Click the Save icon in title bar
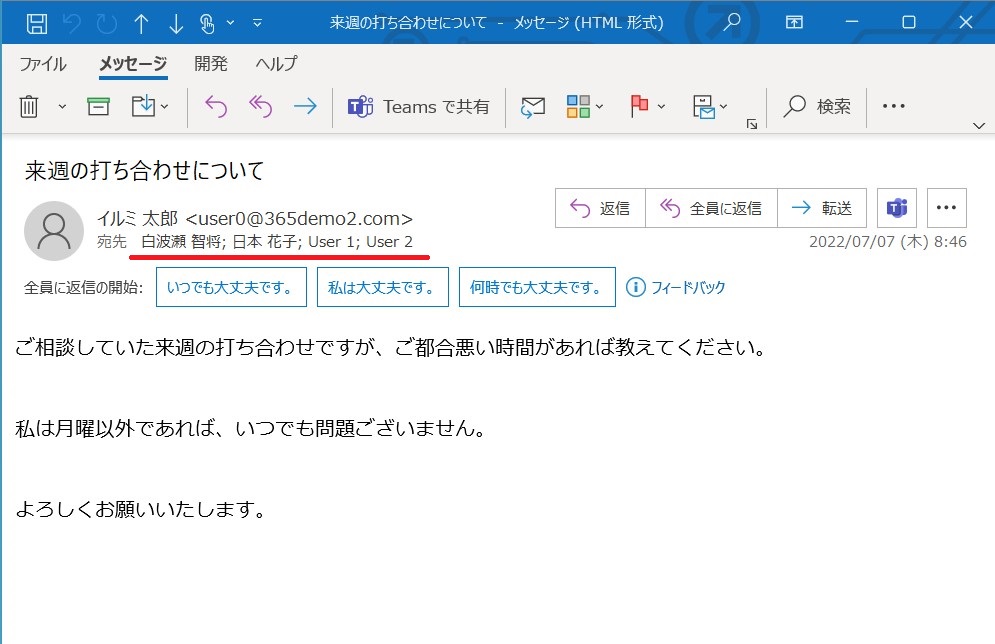Viewport: 995px width, 644px height. (37, 23)
